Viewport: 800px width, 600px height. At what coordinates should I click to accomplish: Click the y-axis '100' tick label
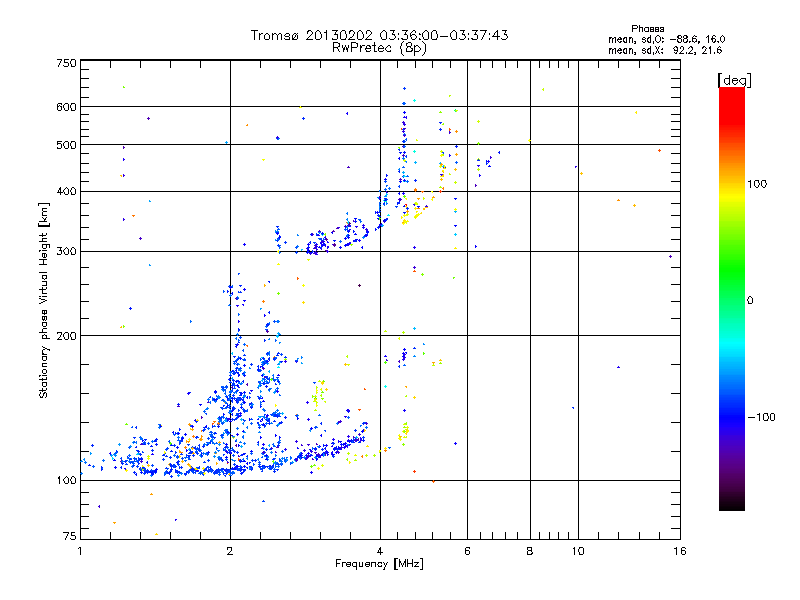pos(67,481)
